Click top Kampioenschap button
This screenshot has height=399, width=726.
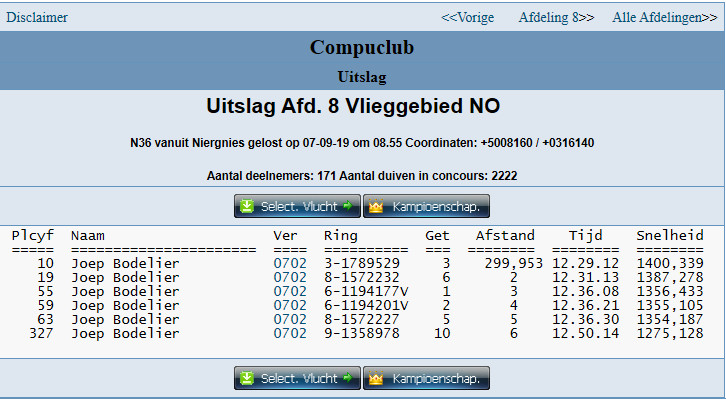(426, 206)
